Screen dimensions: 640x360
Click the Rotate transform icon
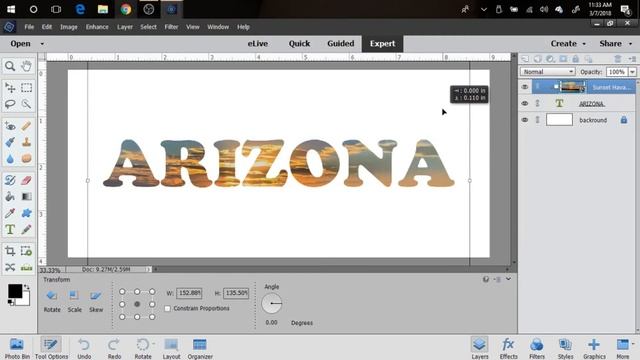pyautogui.click(x=52, y=296)
